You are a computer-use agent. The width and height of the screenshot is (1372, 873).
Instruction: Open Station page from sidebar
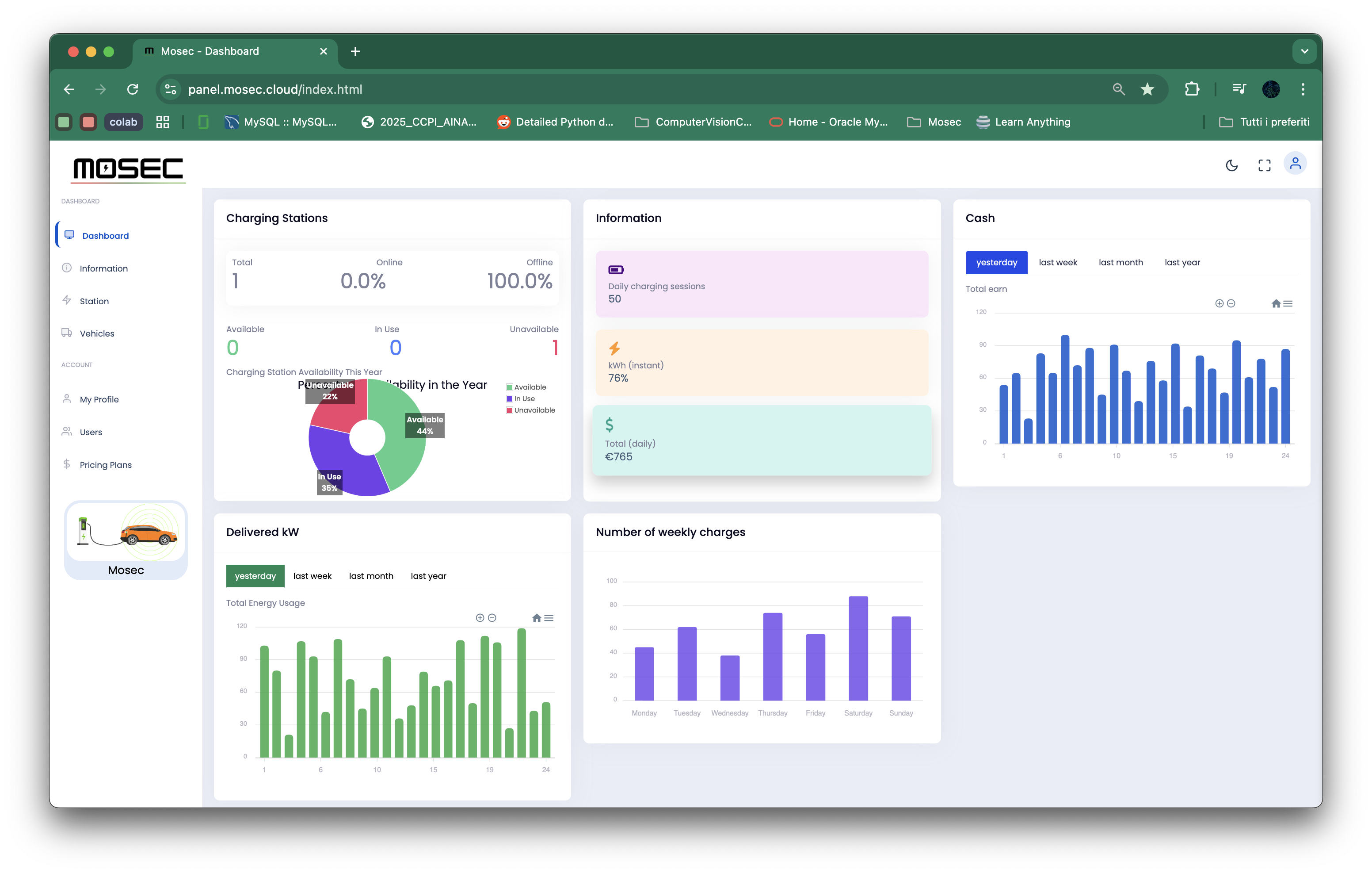[x=94, y=301]
